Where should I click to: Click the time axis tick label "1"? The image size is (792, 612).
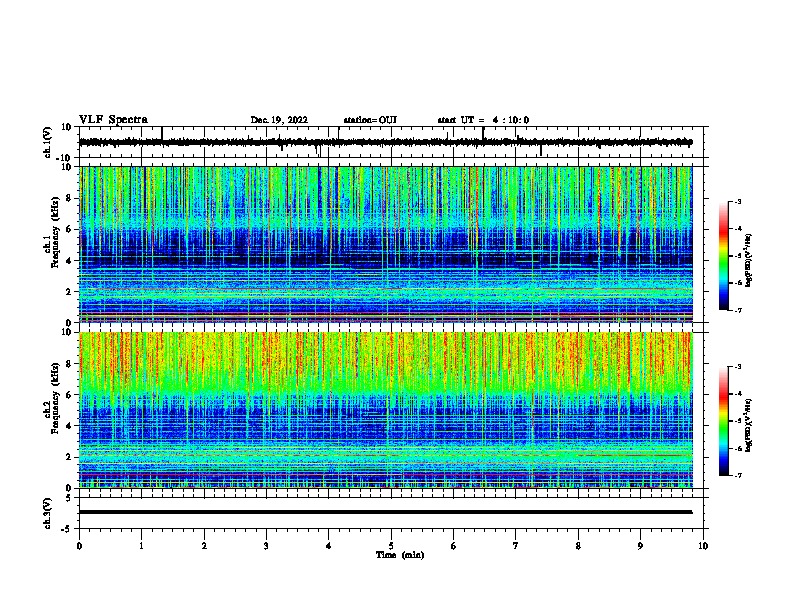point(141,546)
